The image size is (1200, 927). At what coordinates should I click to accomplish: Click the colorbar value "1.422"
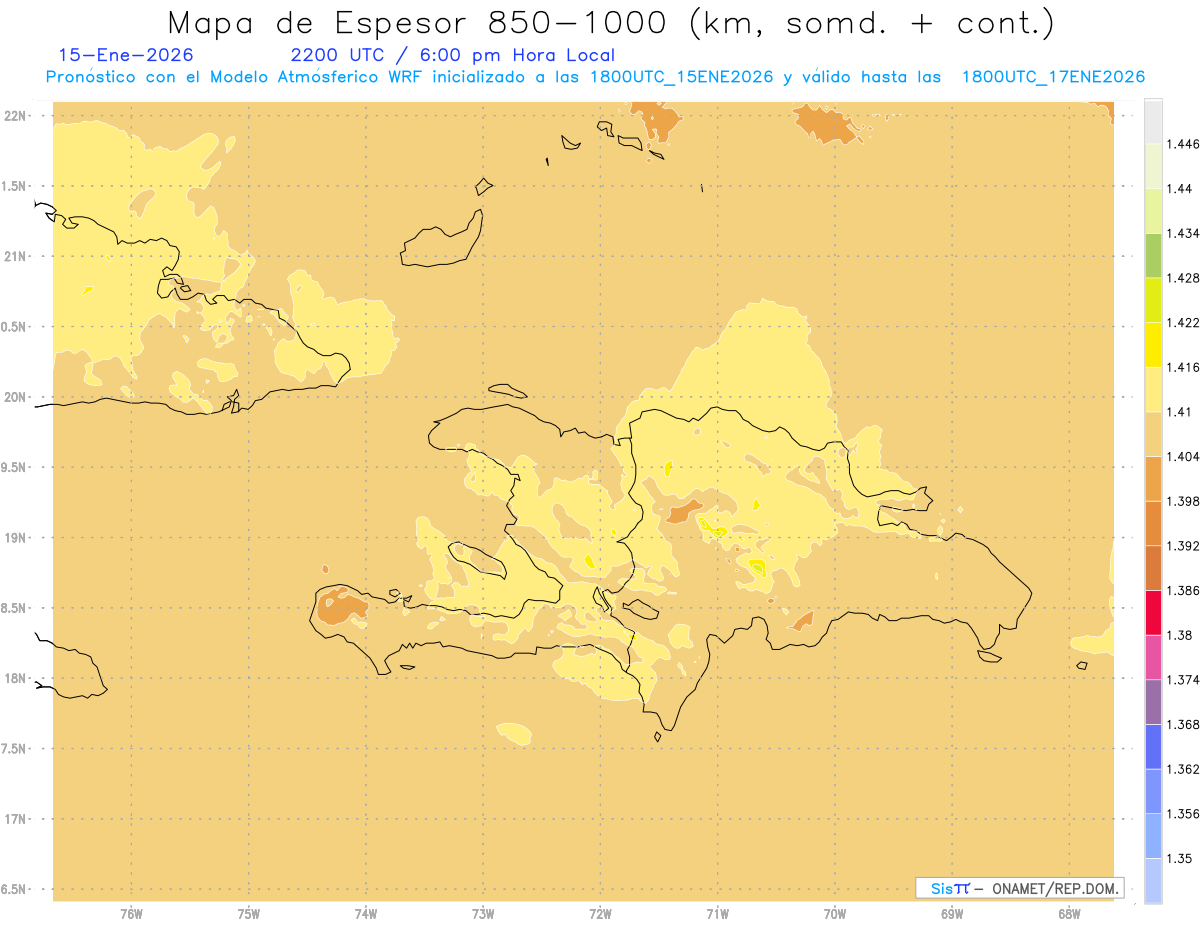(1185, 323)
